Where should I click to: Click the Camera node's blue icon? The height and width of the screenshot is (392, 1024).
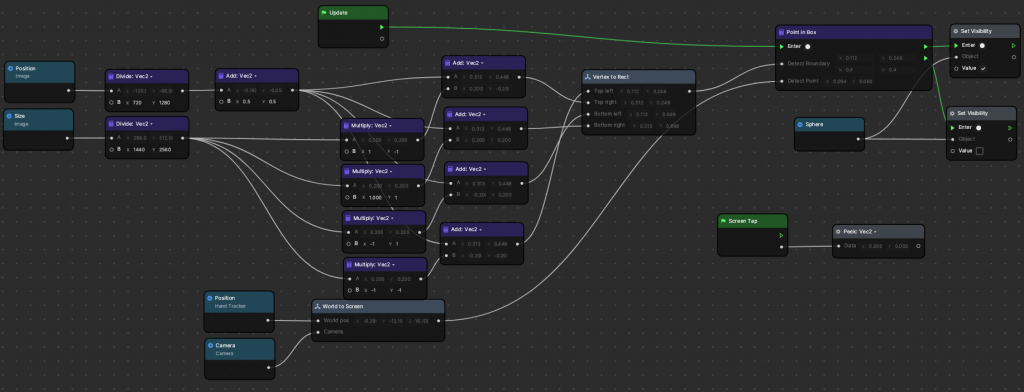210,345
